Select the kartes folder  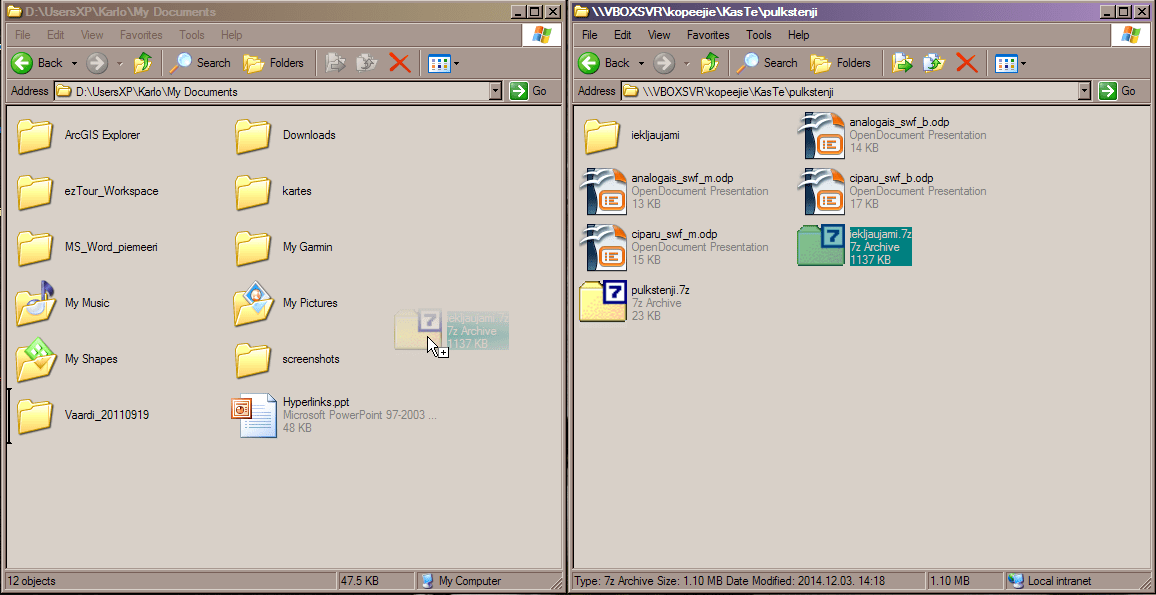point(273,191)
